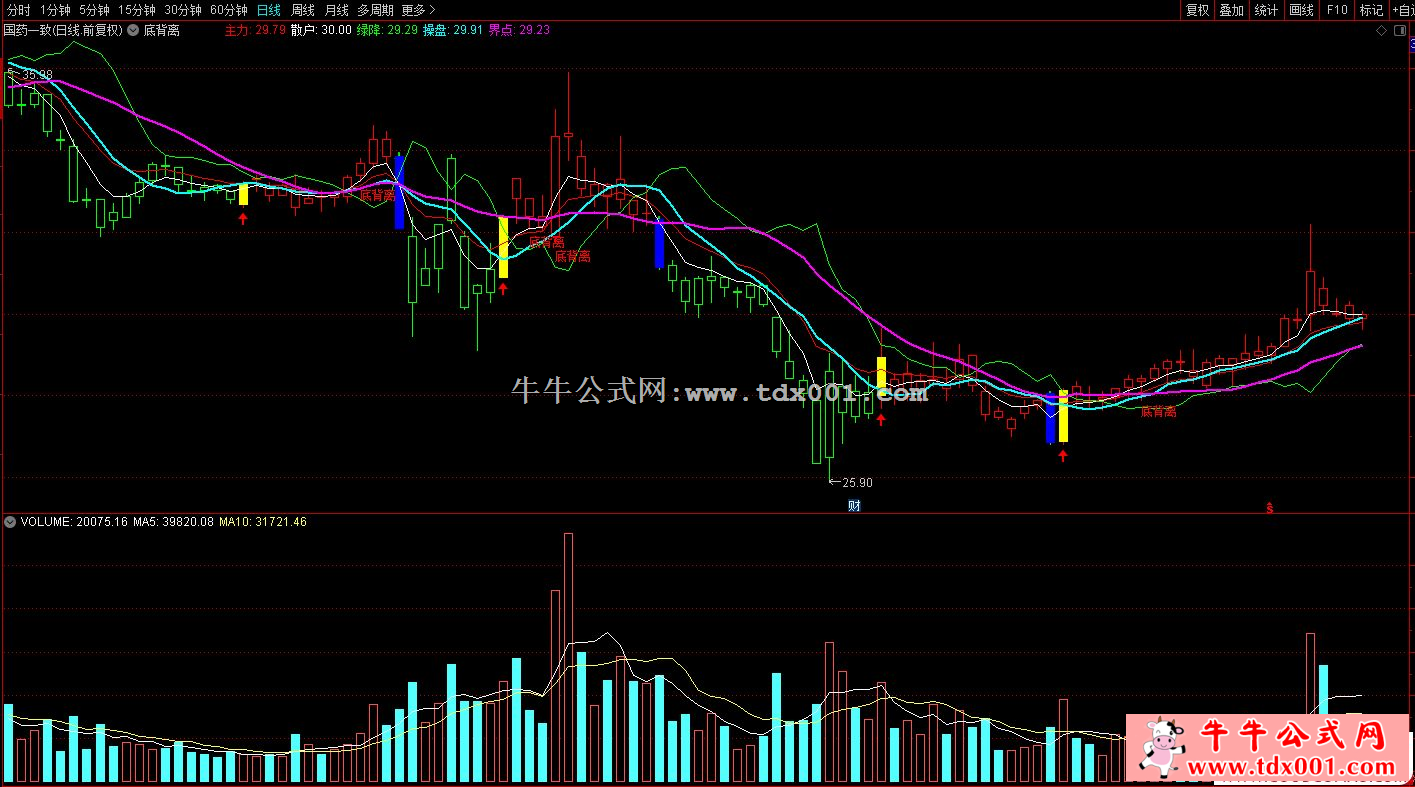
Task: Click the 财 financial event marker
Action: pyautogui.click(x=854, y=505)
